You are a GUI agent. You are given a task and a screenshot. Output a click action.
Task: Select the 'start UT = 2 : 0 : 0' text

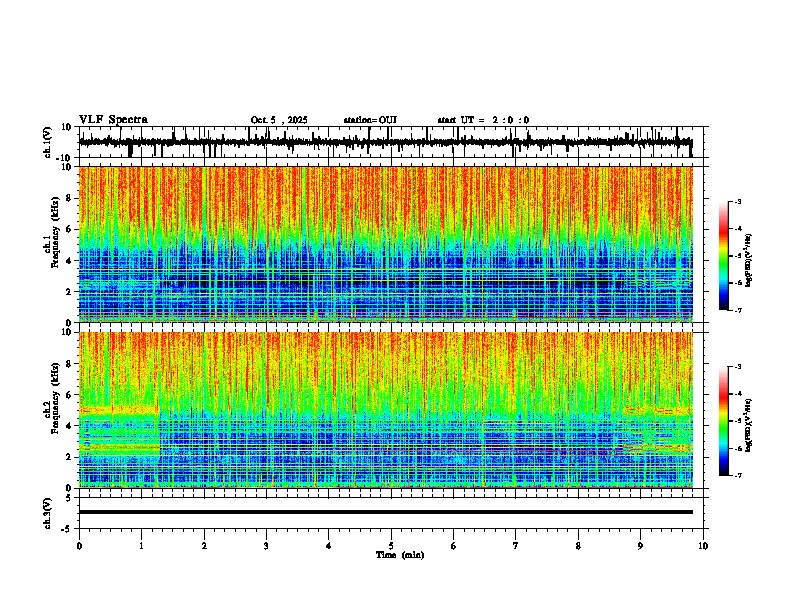[483, 120]
